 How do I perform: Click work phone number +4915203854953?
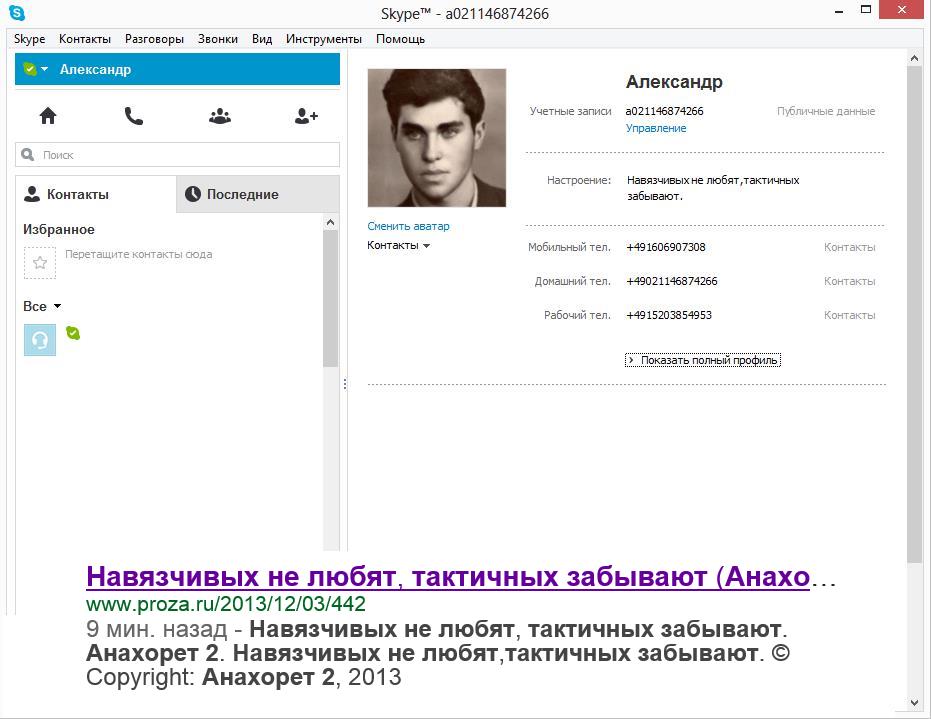point(669,315)
